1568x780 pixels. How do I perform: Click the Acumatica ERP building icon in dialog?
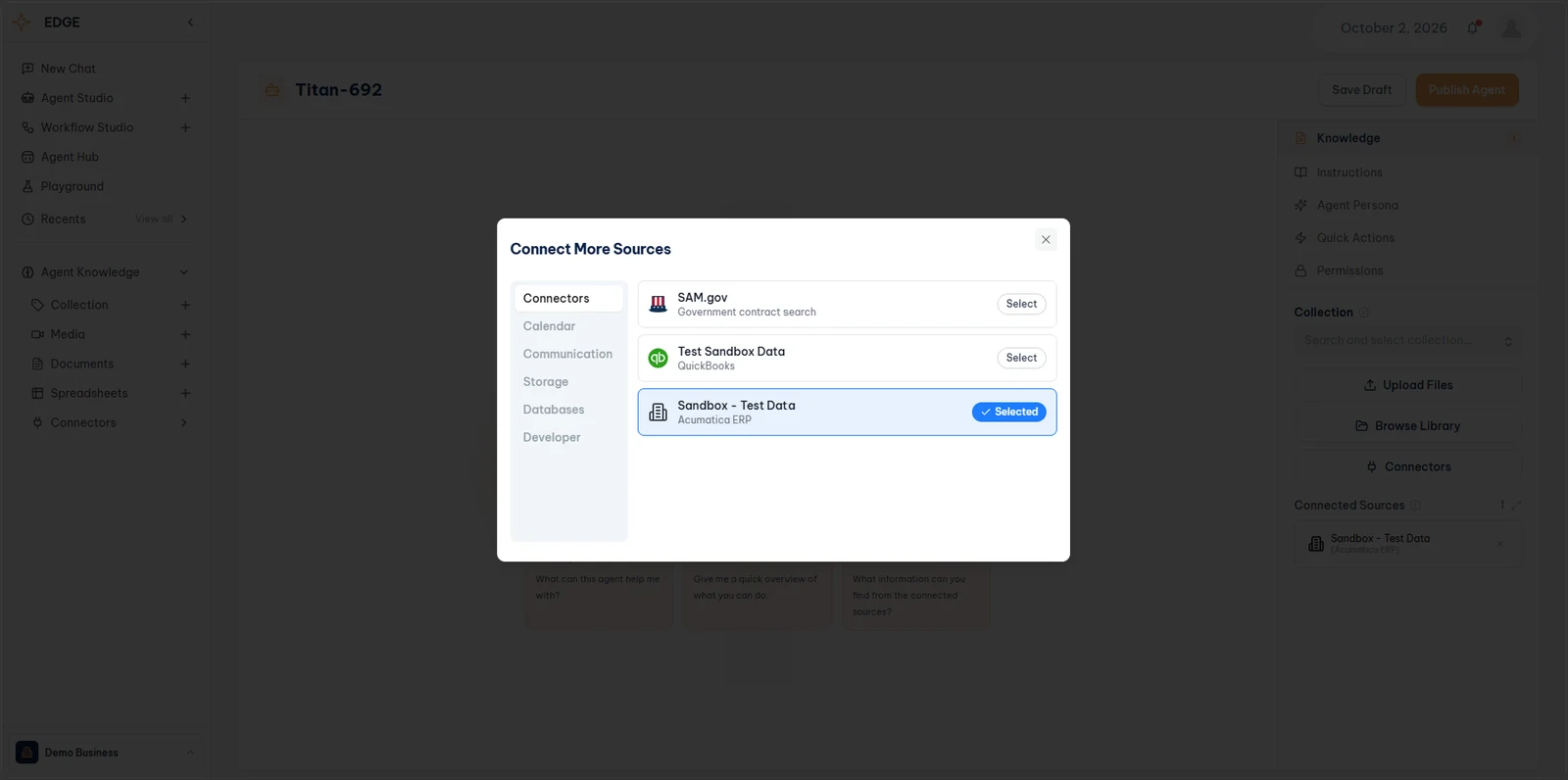(x=659, y=412)
